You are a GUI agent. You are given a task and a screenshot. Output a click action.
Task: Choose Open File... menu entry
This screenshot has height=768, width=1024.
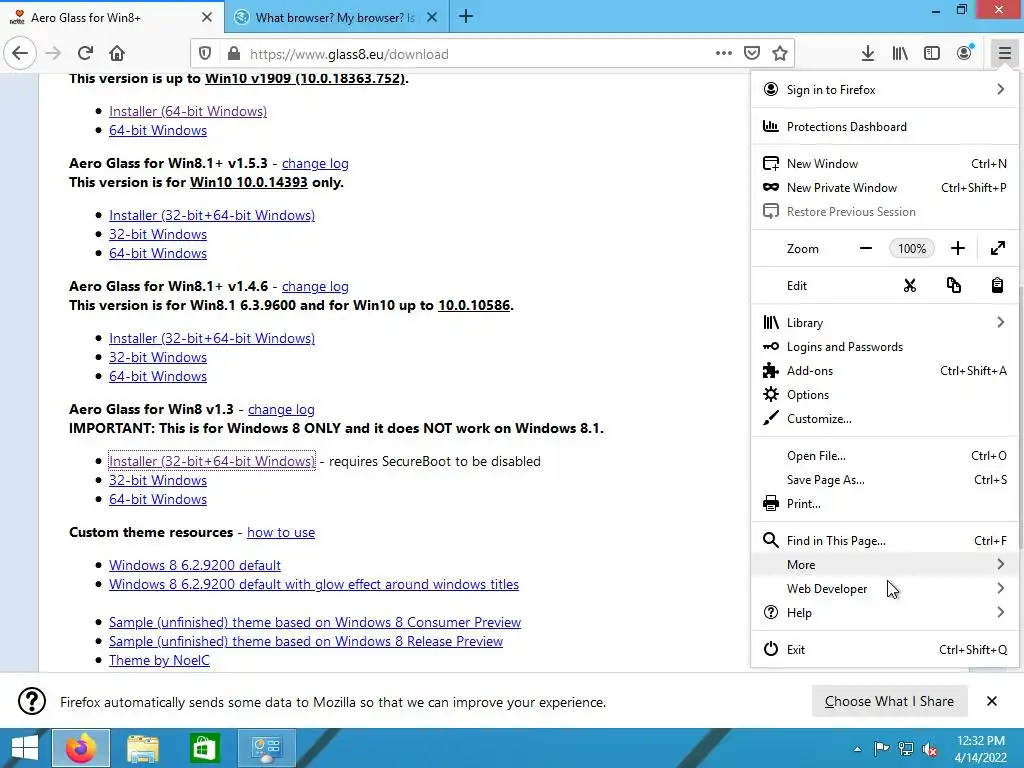[x=885, y=455]
